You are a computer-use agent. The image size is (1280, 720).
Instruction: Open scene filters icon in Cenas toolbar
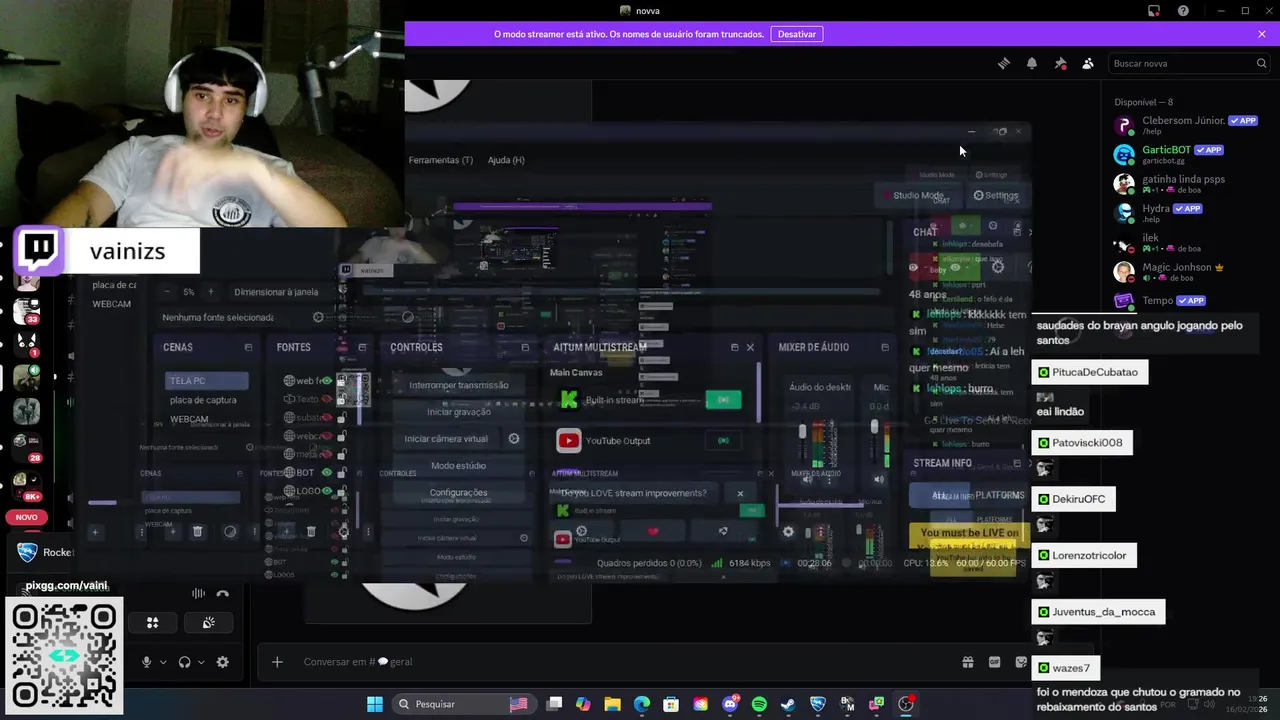[230, 532]
